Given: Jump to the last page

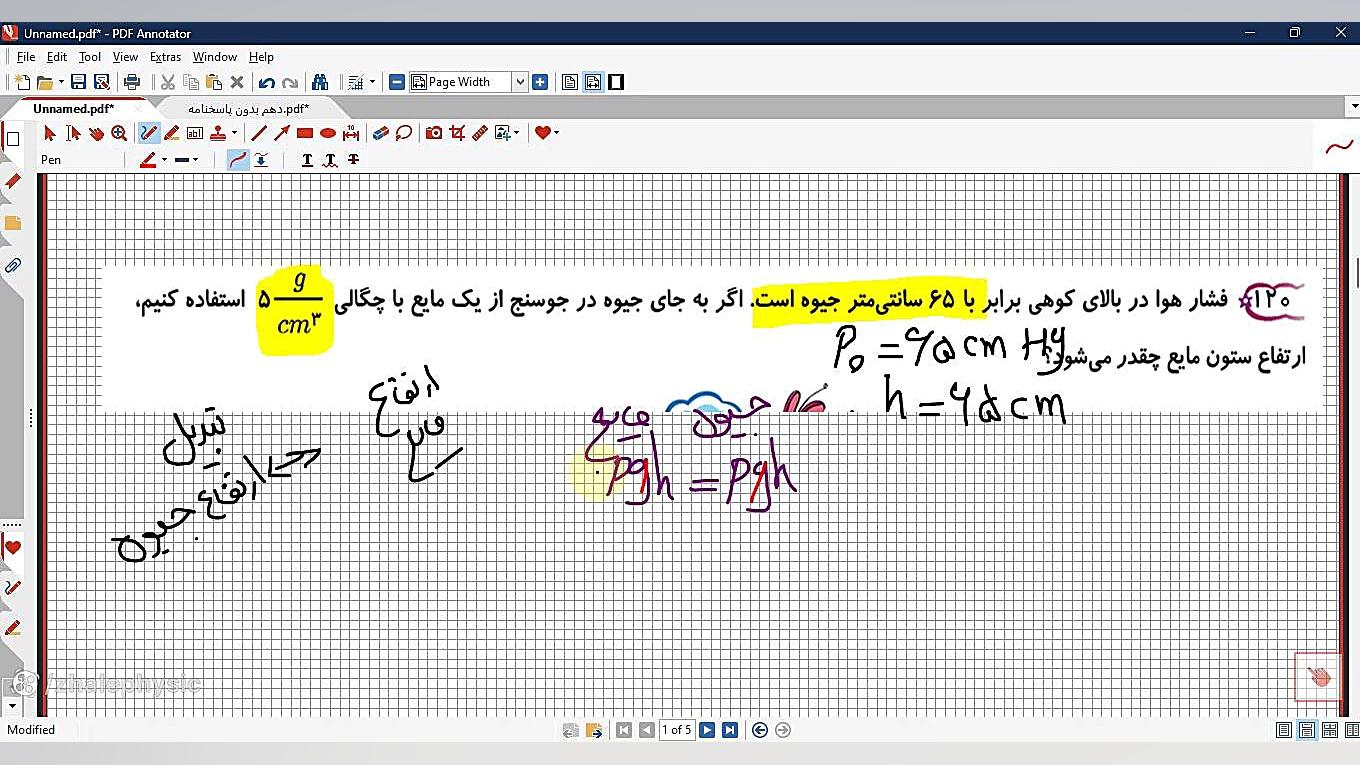Looking at the screenshot, I should 730,730.
